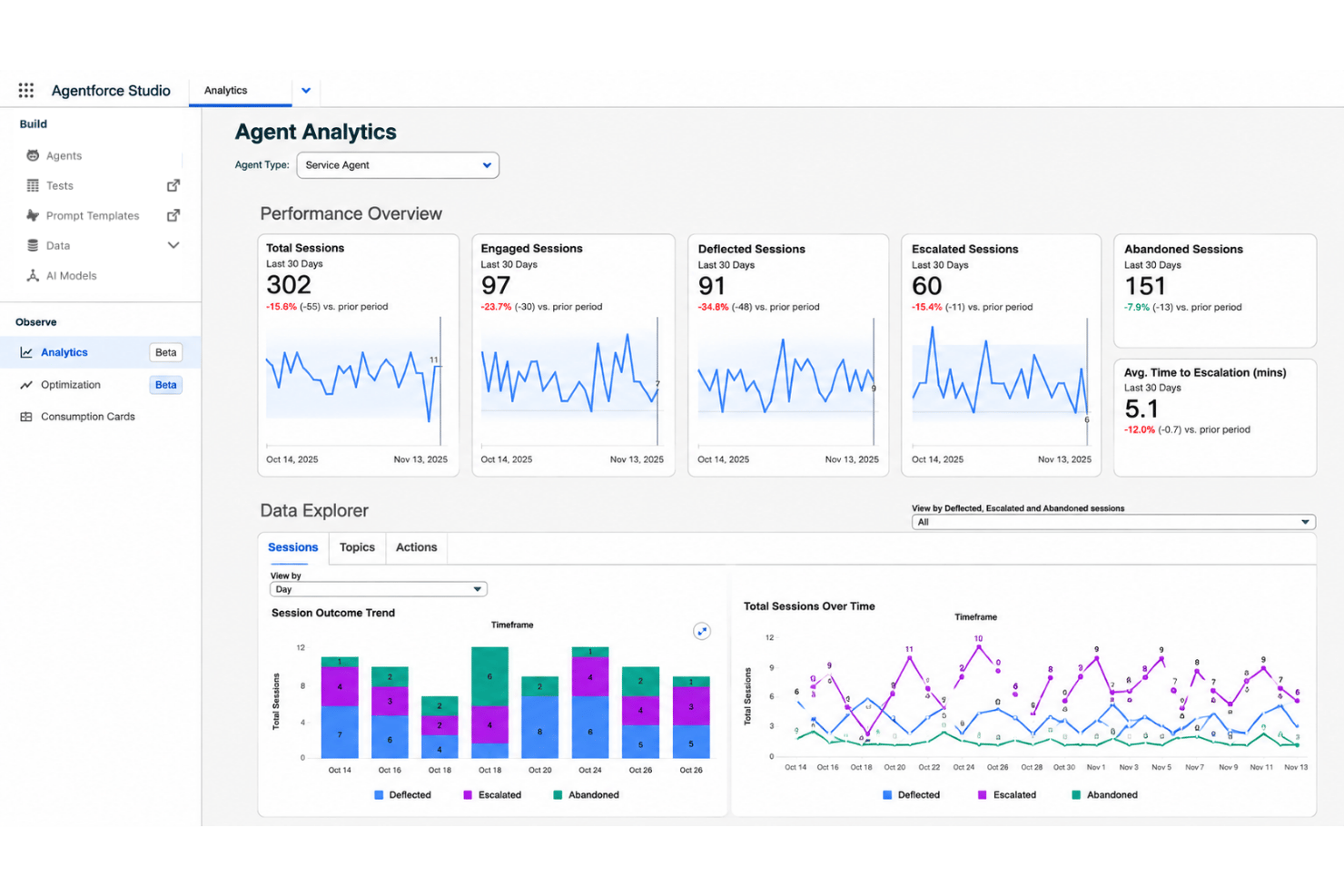Click the Oct 14 bar in Session Outcome Trend
The height and width of the screenshot is (896, 1344).
(340, 707)
